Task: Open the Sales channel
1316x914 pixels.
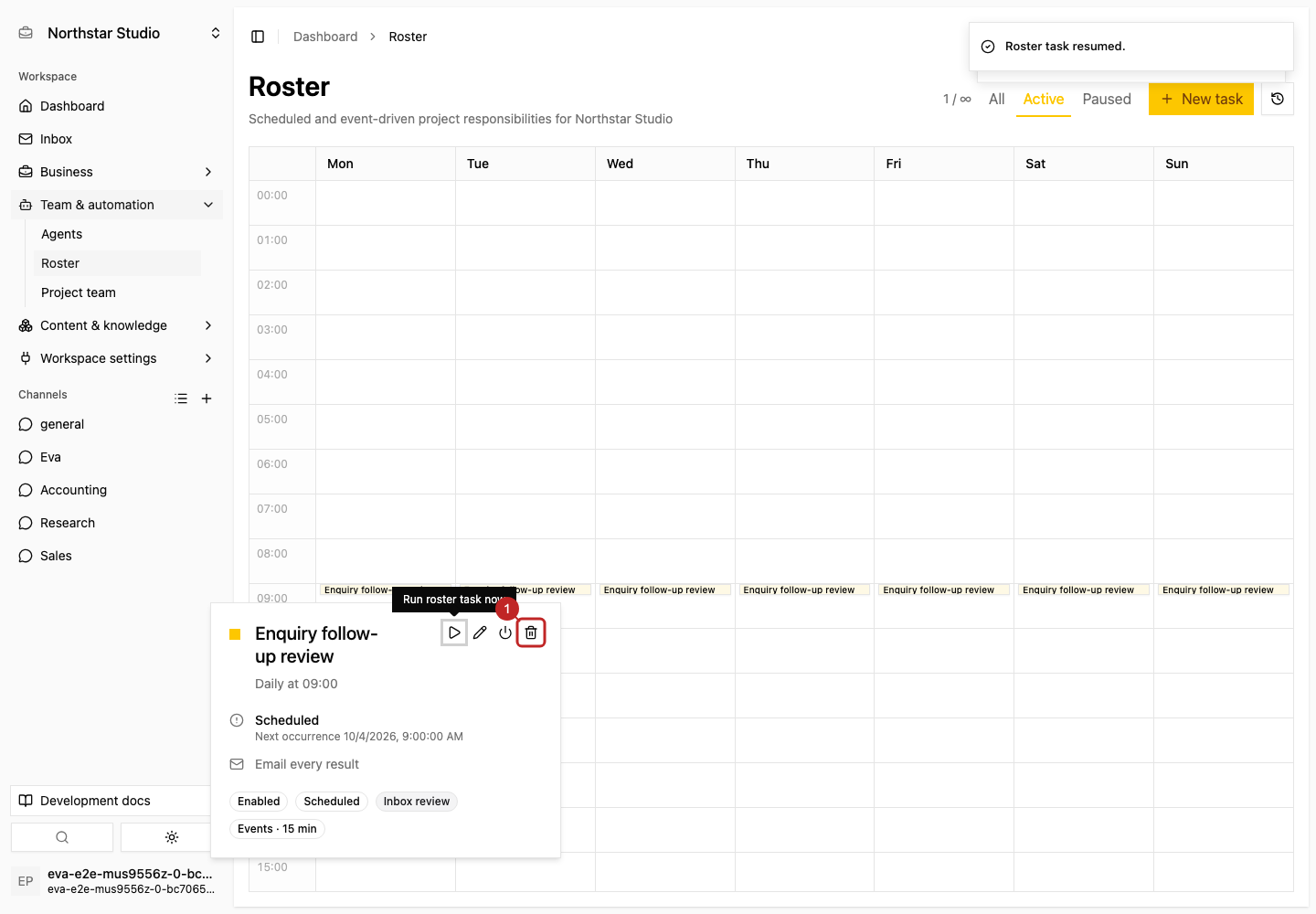Action: pos(117,556)
